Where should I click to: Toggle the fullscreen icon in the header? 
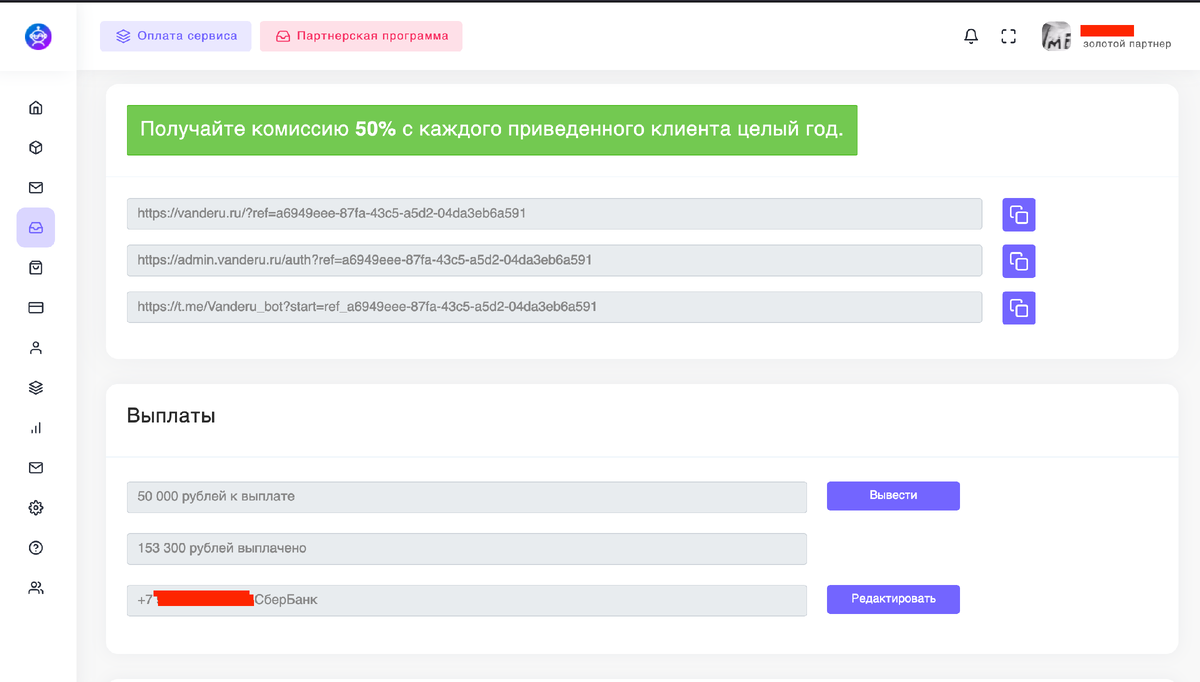tap(1008, 37)
